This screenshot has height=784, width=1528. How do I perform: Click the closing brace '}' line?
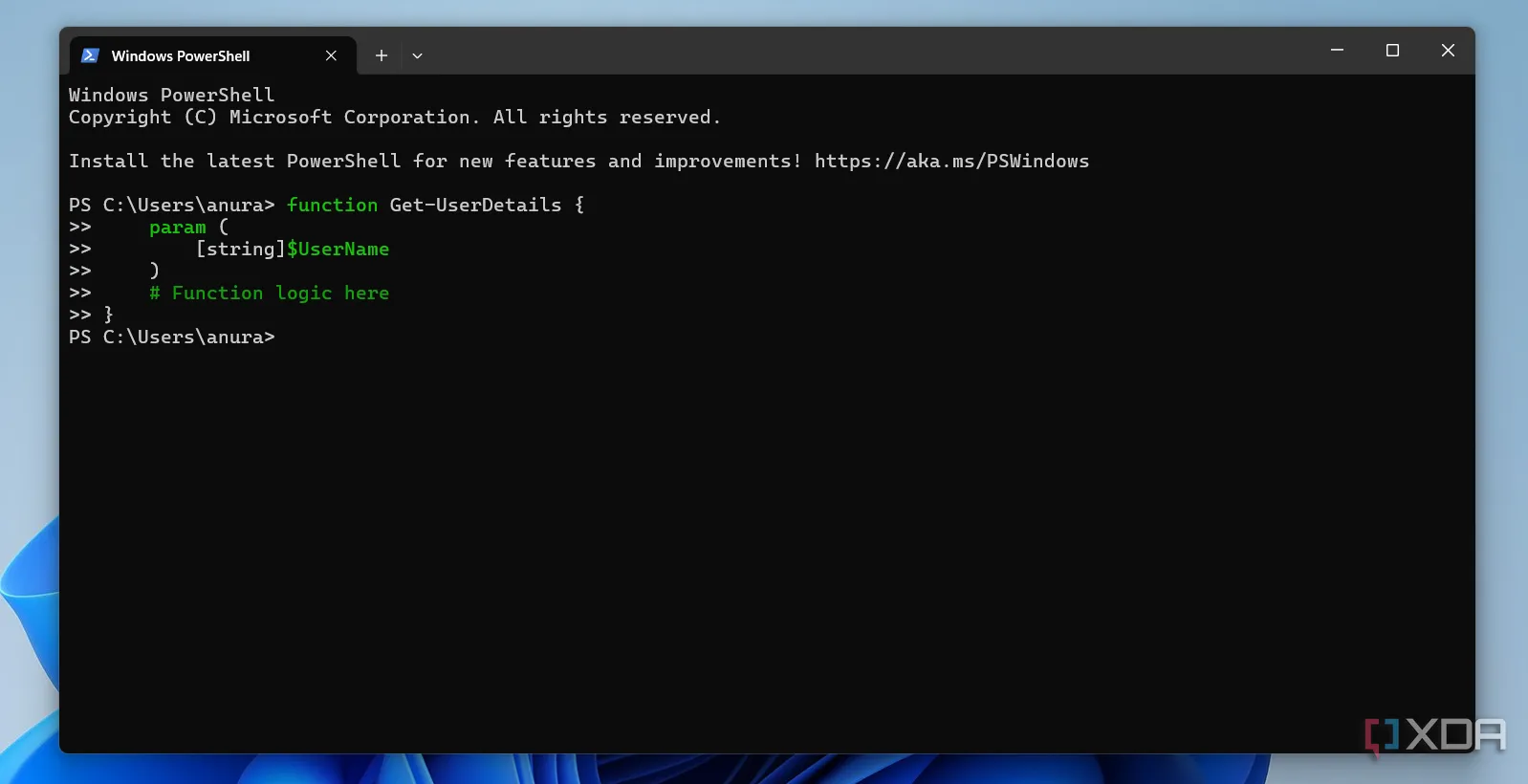108,315
